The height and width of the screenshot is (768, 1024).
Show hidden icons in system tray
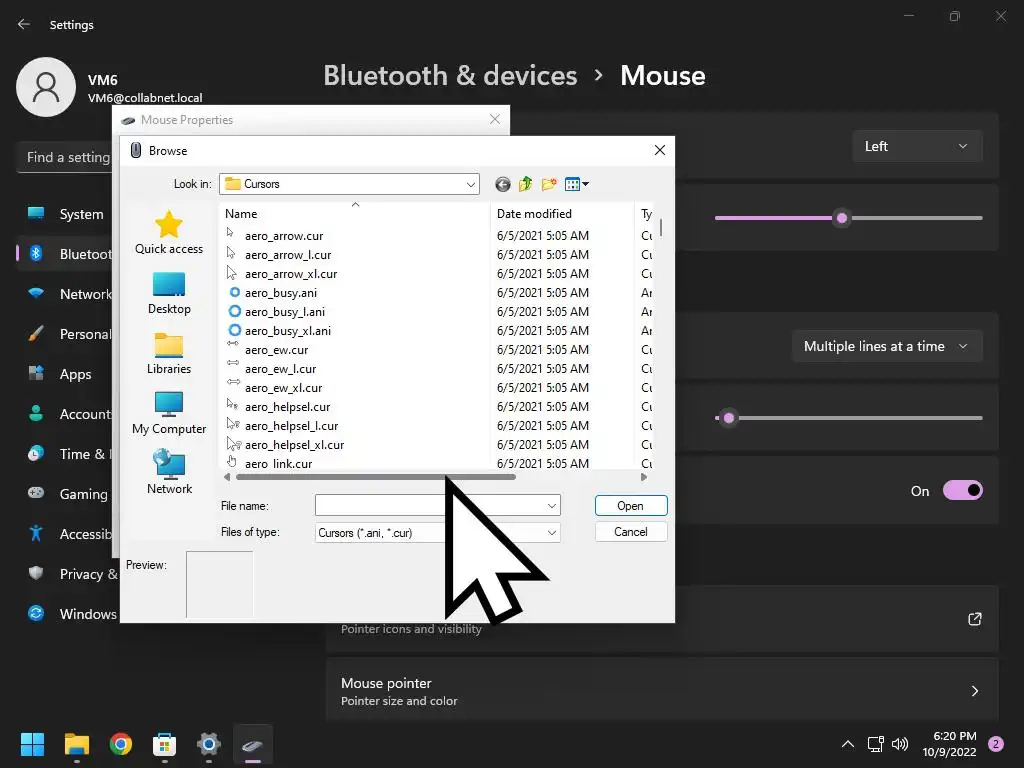(x=848, y=744)
